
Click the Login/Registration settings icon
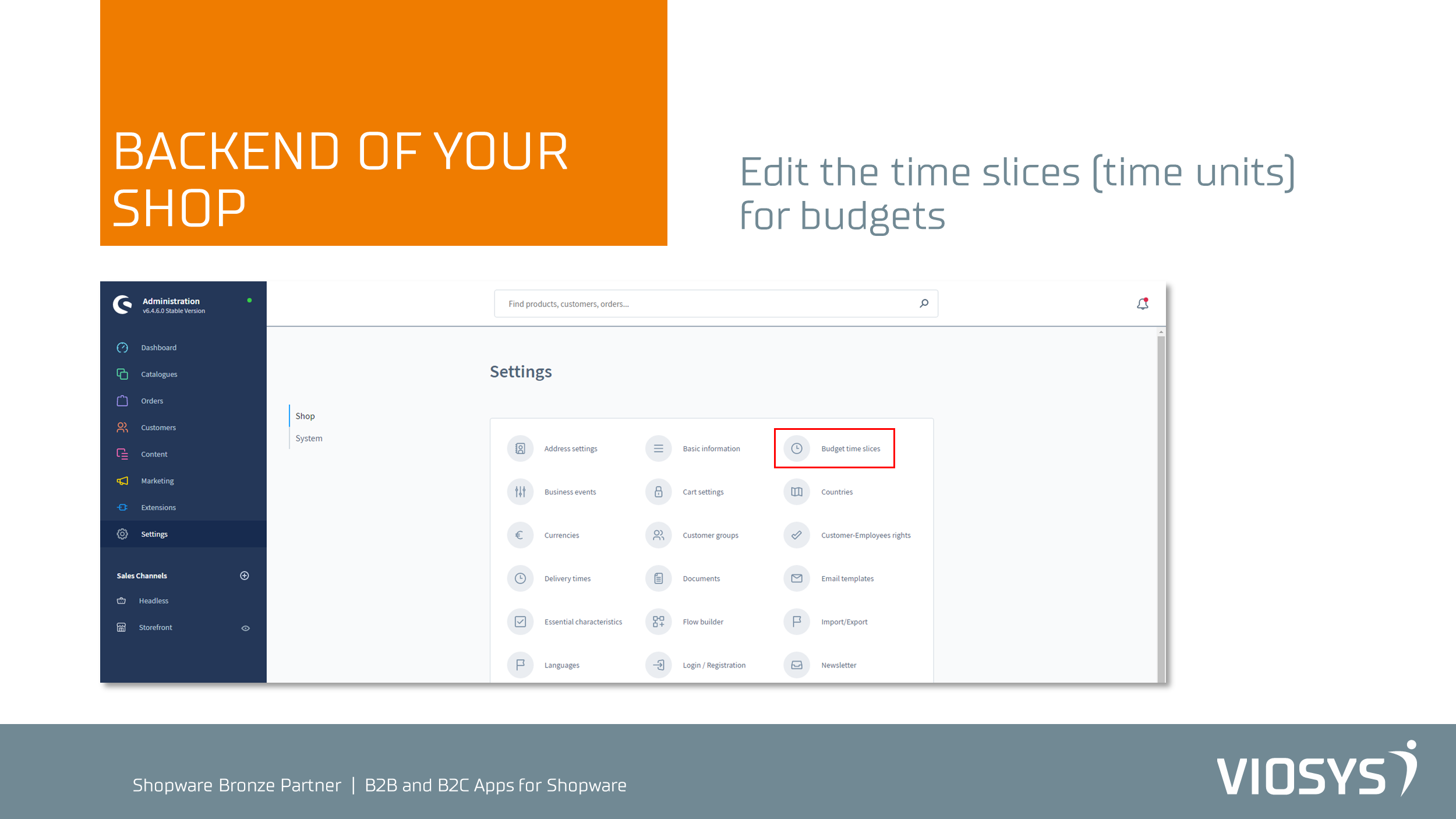659,664
